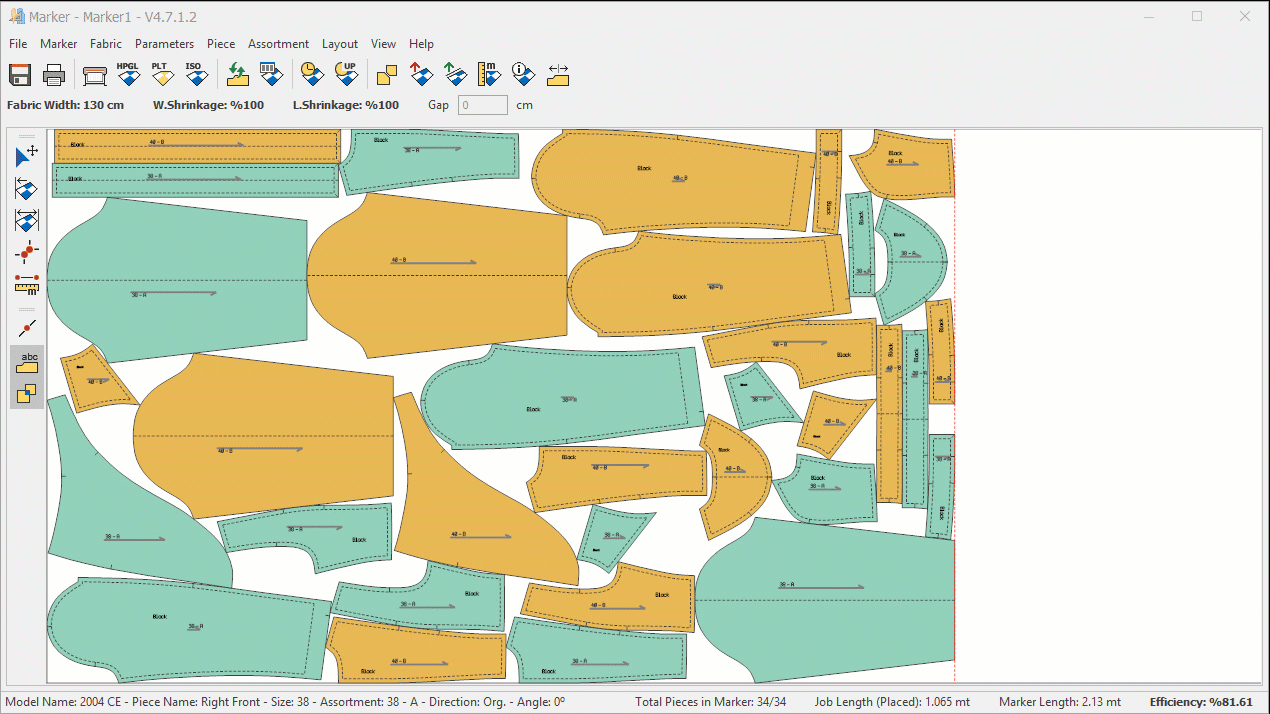Select the move/select arrow tool

click(27, 156)
